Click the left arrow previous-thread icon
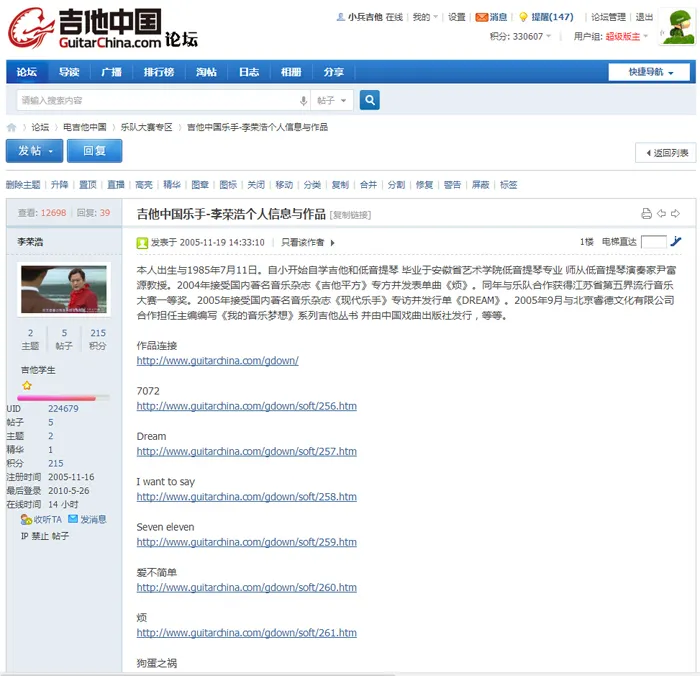 pos(661,213)
